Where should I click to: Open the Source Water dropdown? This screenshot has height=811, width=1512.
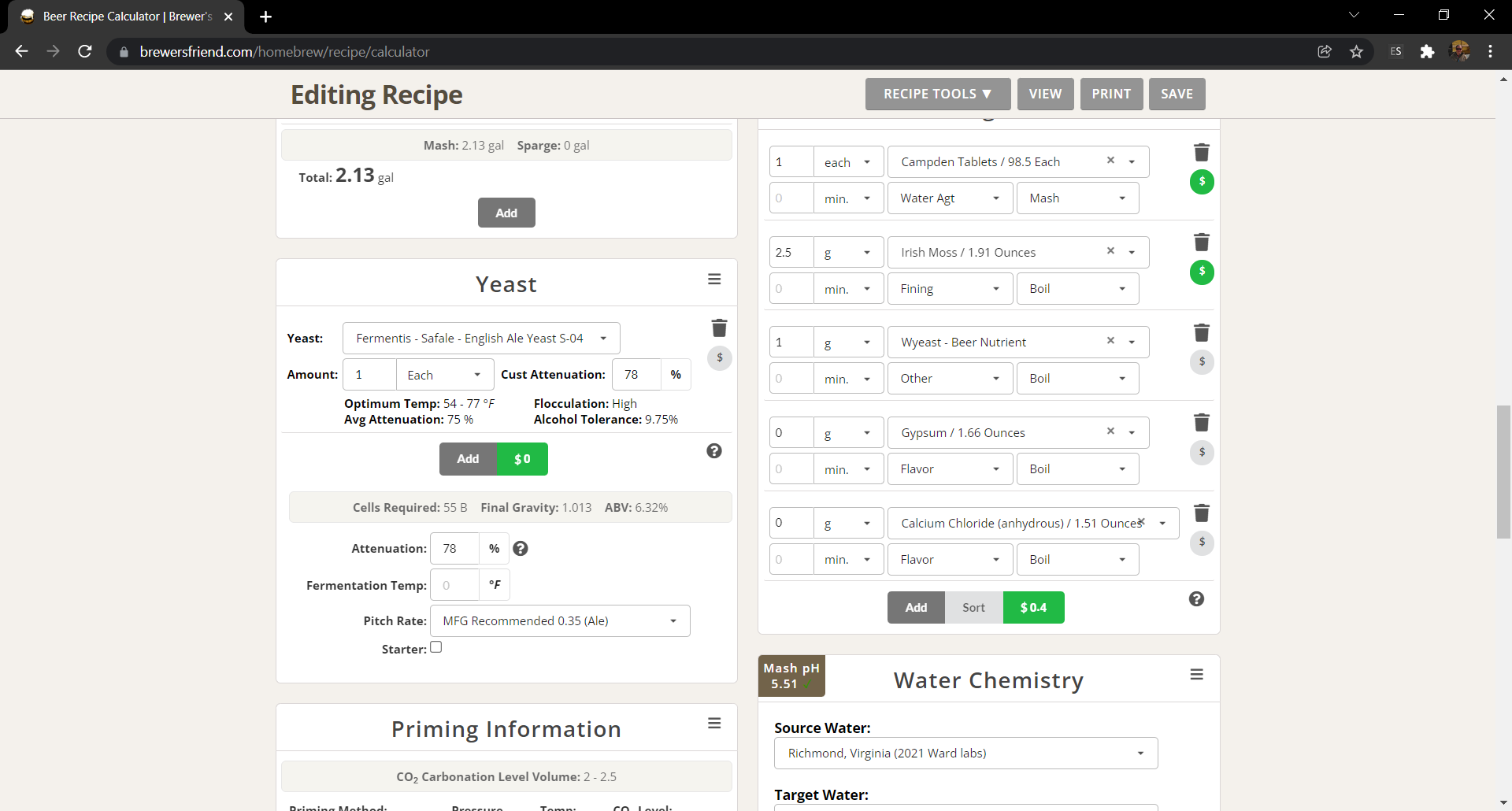pos(965,754)
